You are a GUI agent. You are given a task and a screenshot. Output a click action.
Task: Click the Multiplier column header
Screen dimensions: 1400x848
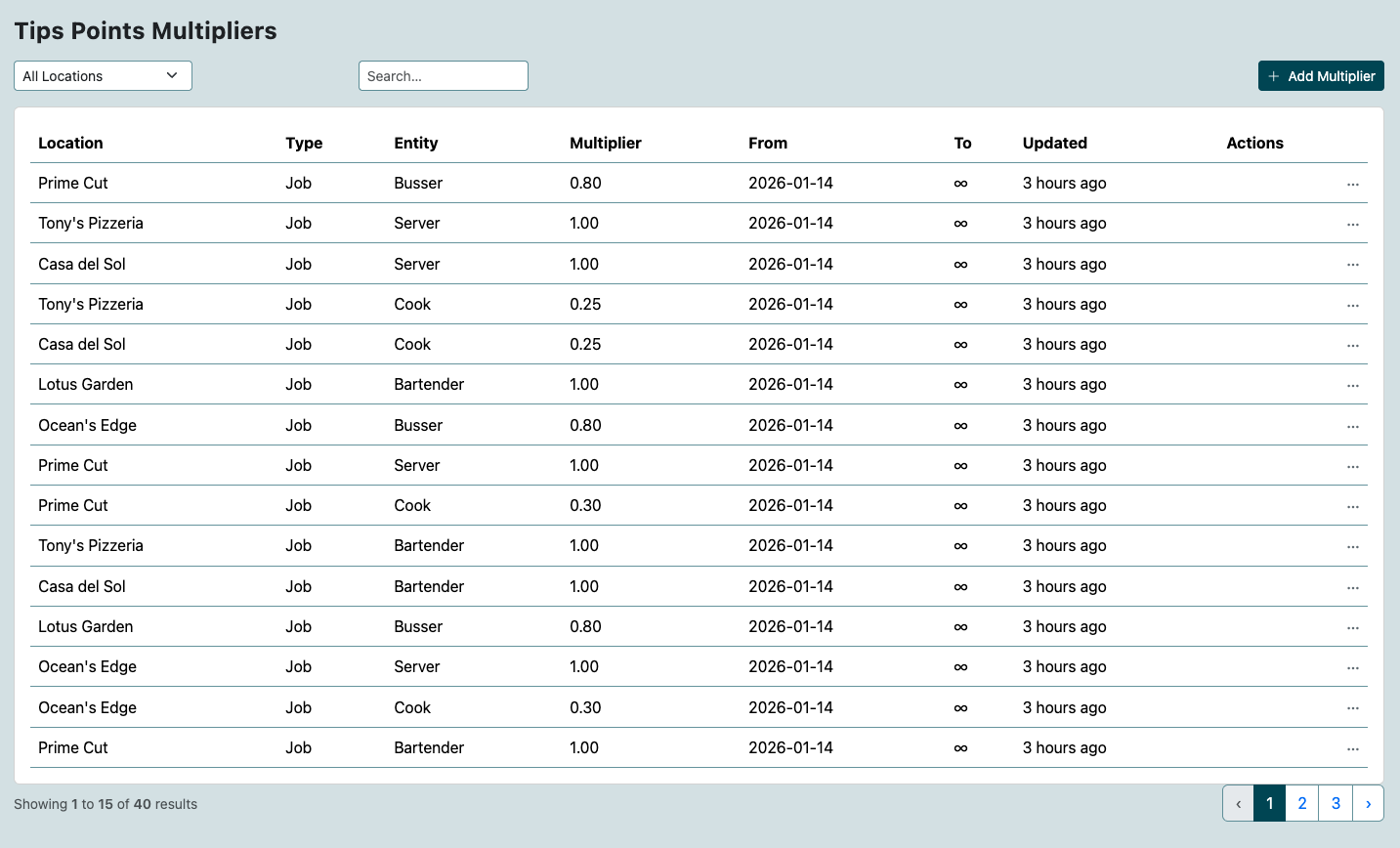[605, 143]
